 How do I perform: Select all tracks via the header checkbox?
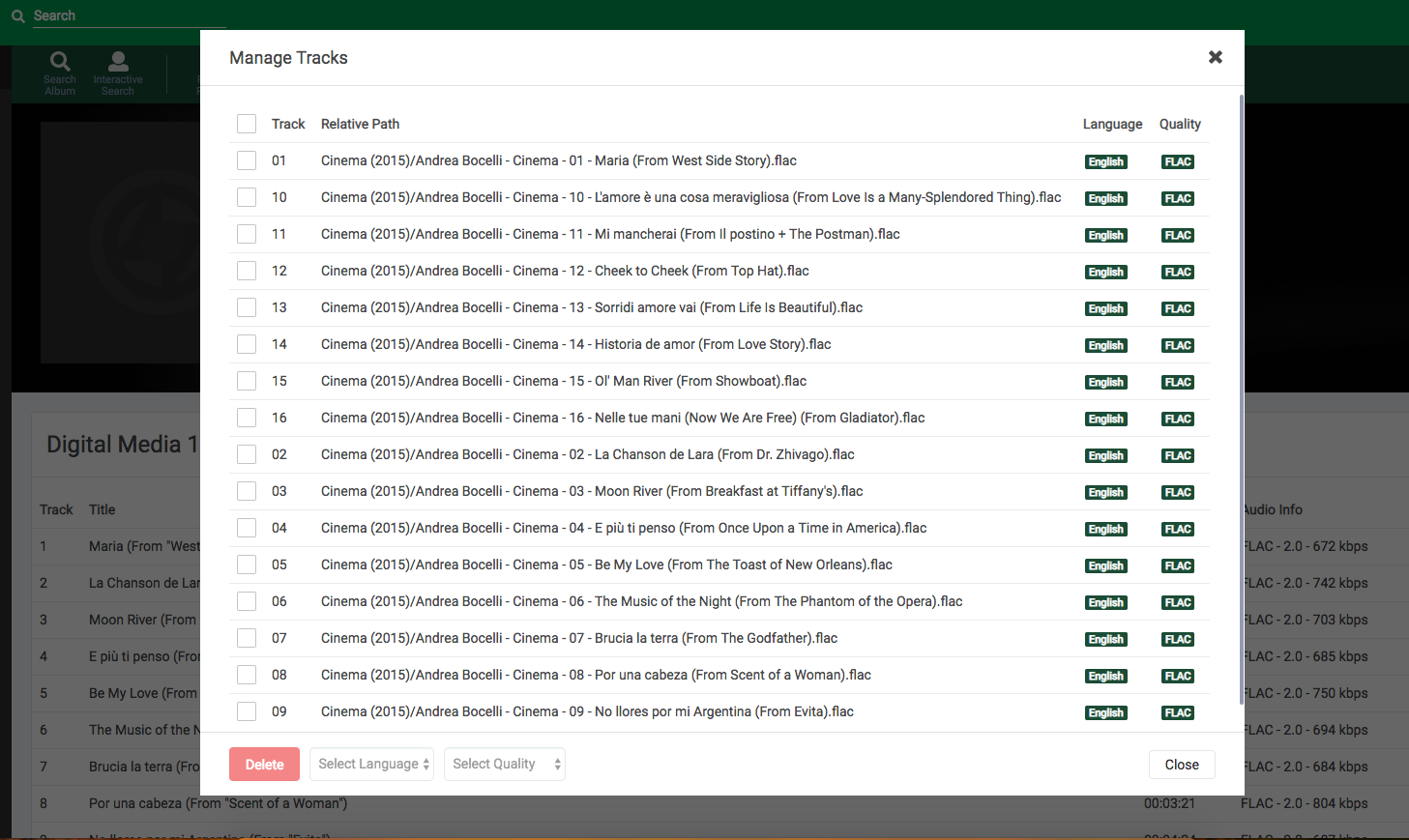(x=247, y=124)
